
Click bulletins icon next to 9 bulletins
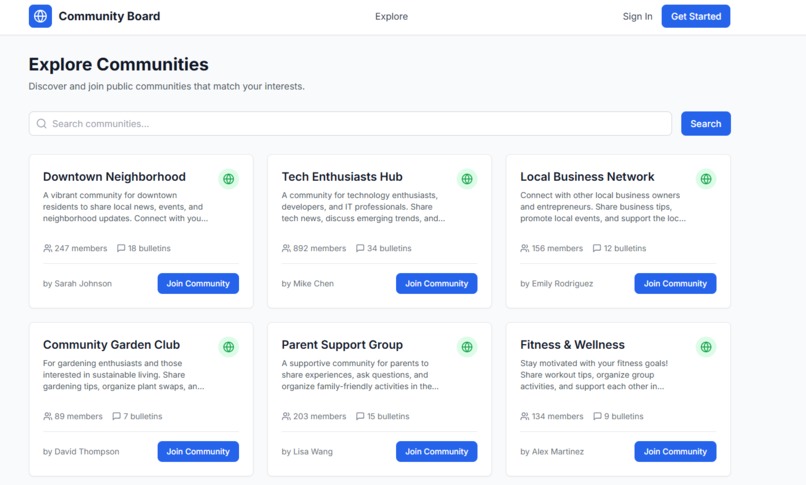(x=597, y=416)
